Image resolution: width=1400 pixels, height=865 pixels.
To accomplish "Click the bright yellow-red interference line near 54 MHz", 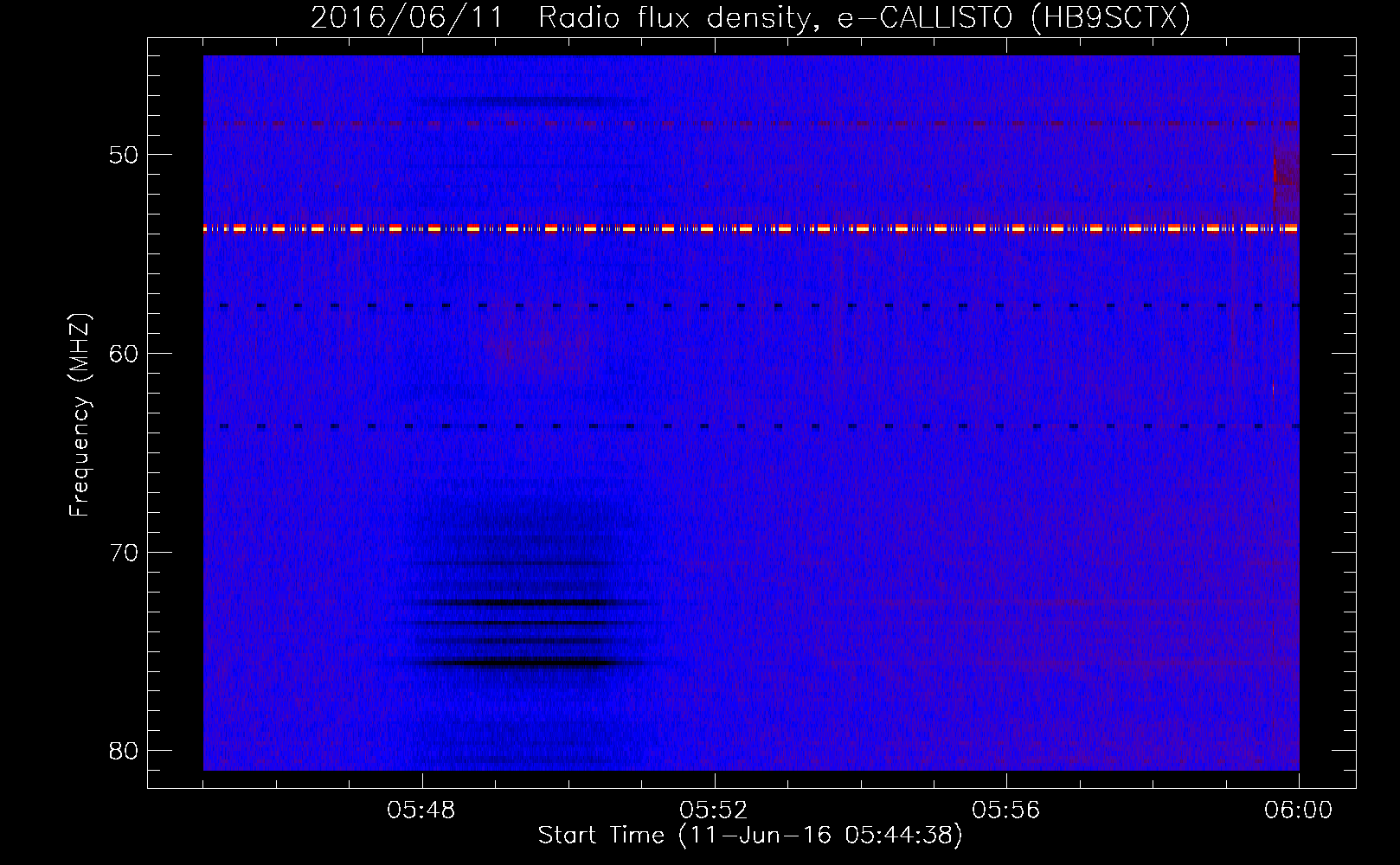I will [751, 228].
